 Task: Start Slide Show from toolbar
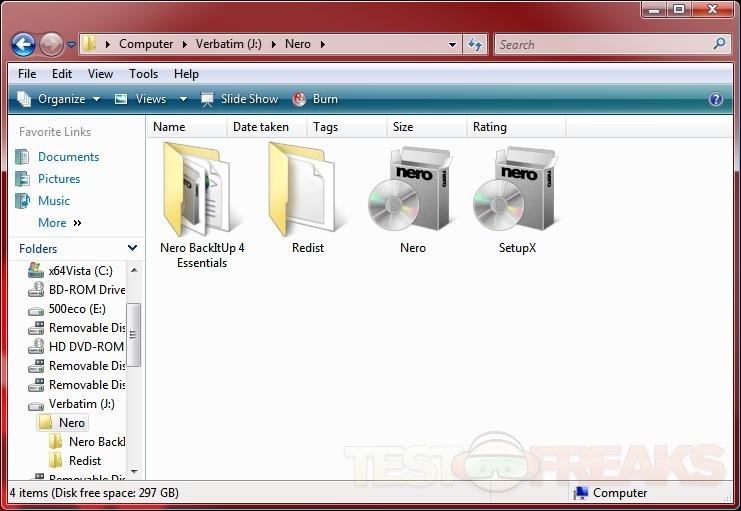(239, 99)
